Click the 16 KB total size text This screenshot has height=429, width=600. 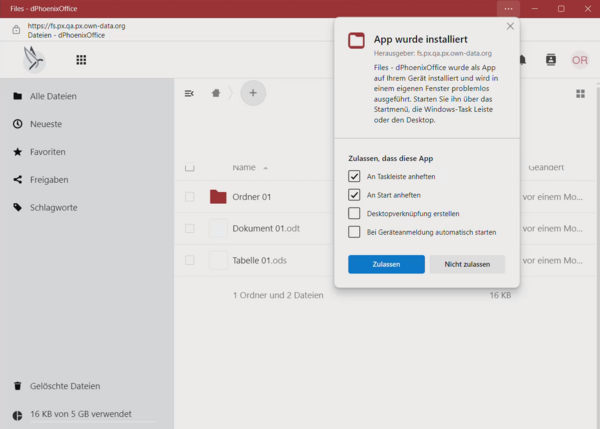click(x=501, y=295)
